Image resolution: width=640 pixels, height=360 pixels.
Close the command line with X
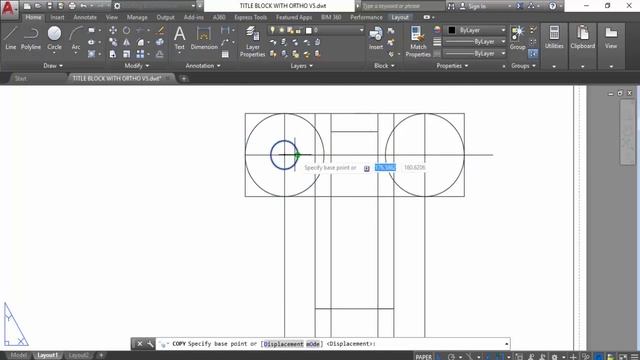click(x=140, y=344)
